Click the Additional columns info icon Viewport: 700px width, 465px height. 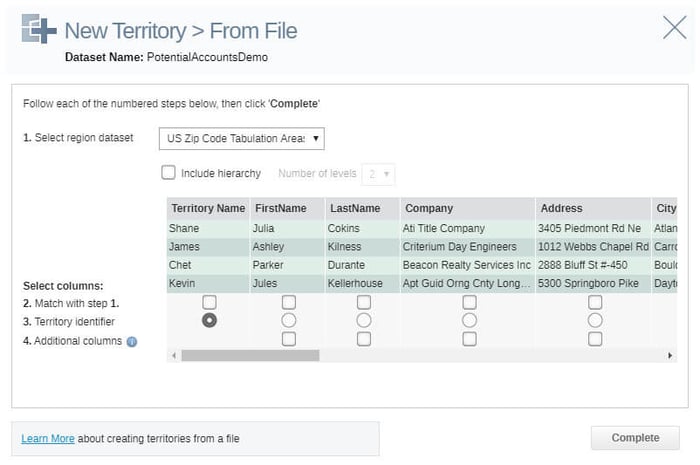[x=132, y=341]
